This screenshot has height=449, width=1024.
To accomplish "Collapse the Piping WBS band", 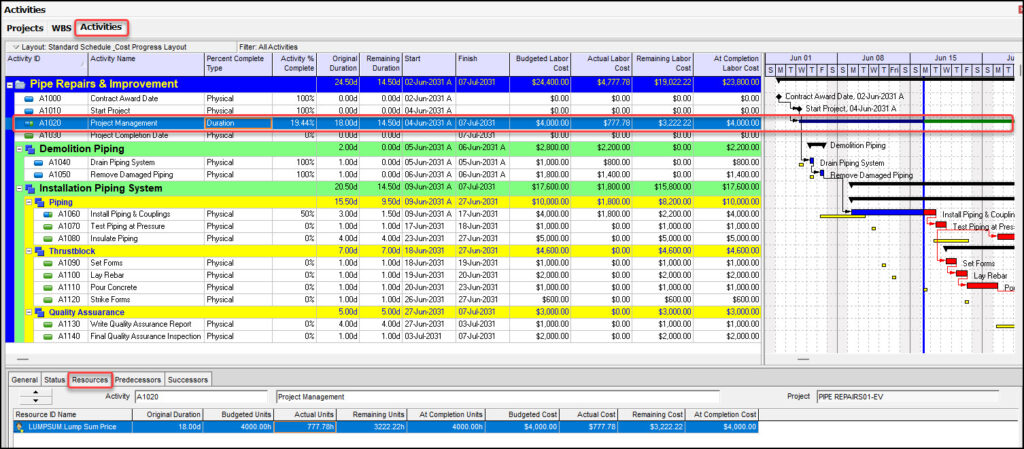I will point(29,202).
